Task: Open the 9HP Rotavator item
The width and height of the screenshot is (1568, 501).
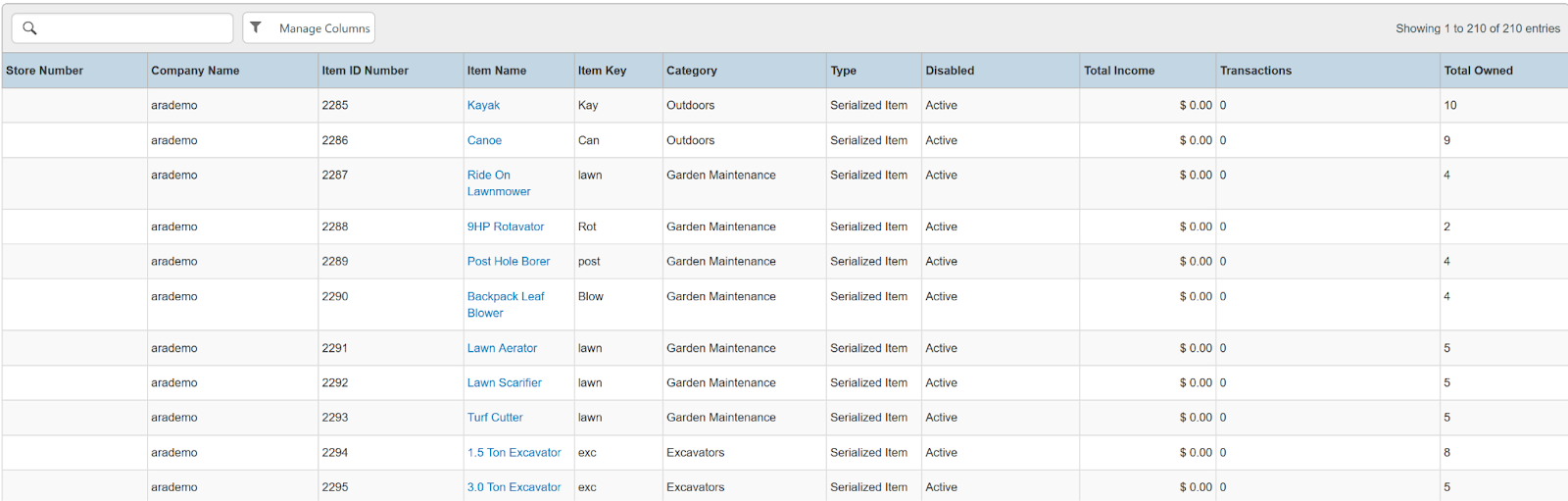Action: [x=505, y=226]
